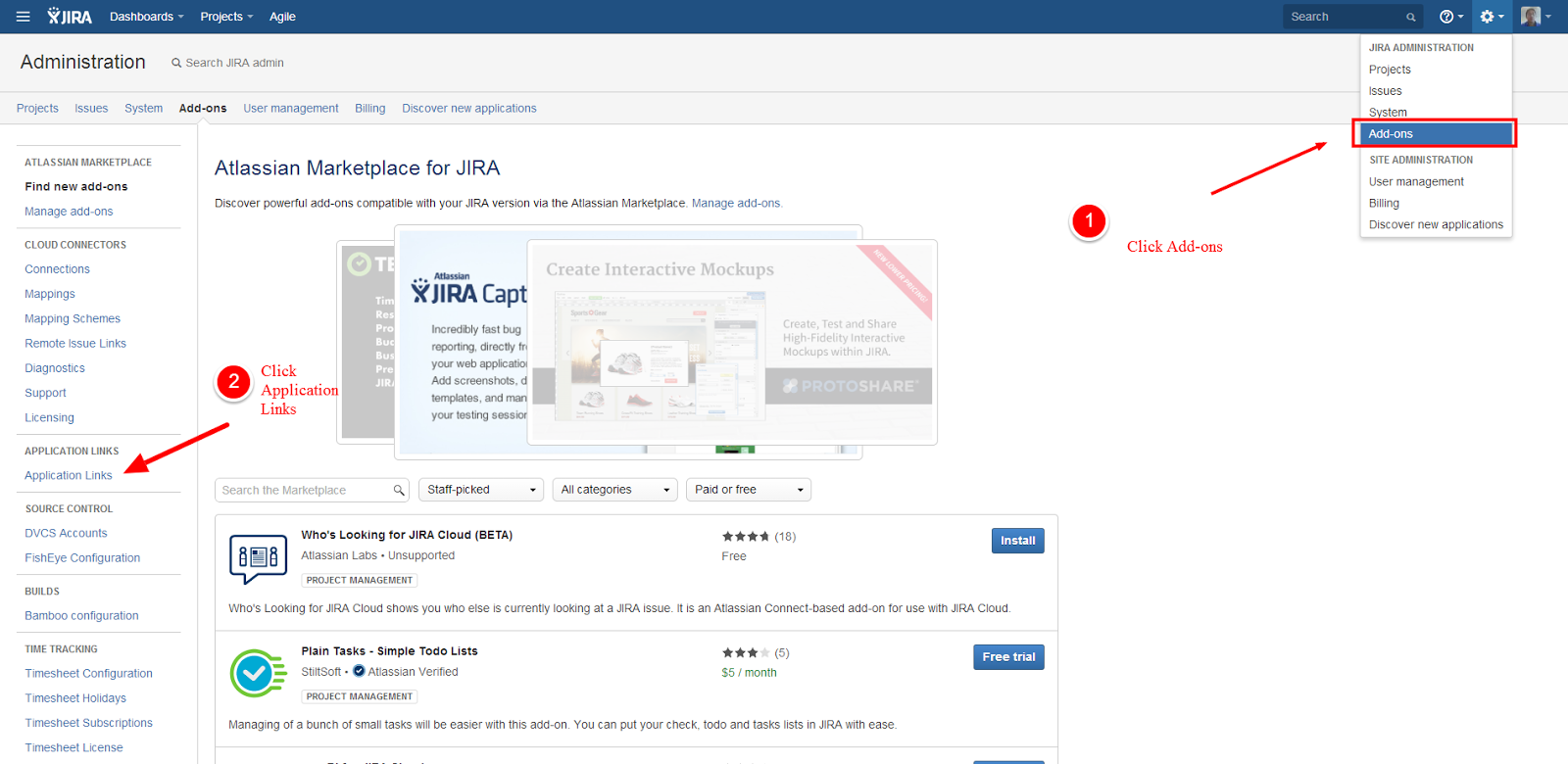Select the Add-ons admin tab
1568x764 pixels.
click(203, 109)
